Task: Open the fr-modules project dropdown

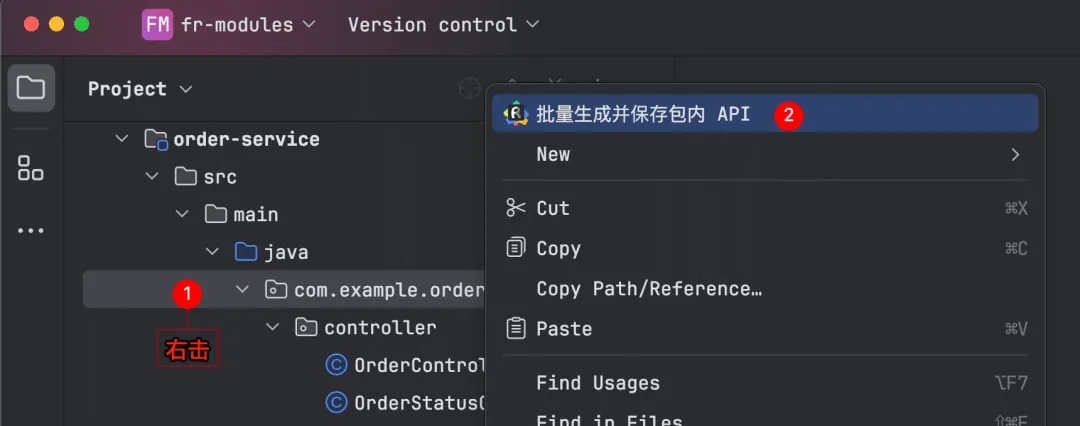Action: tap(248, 25)
